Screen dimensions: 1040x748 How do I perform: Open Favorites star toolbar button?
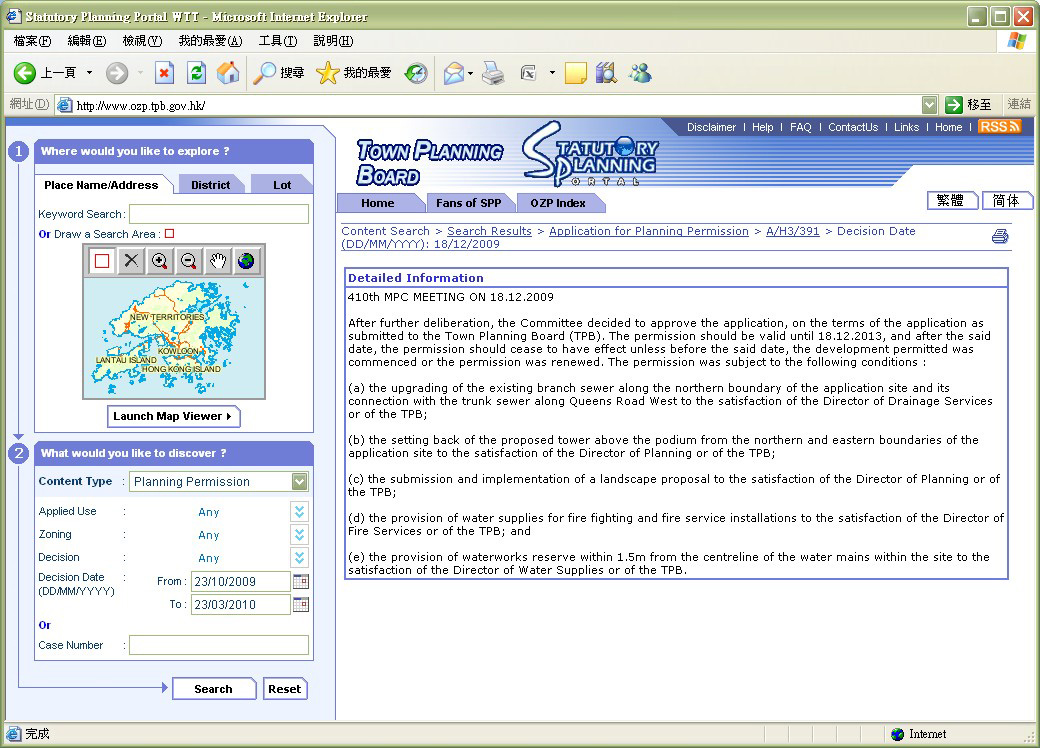pos(354,73)
